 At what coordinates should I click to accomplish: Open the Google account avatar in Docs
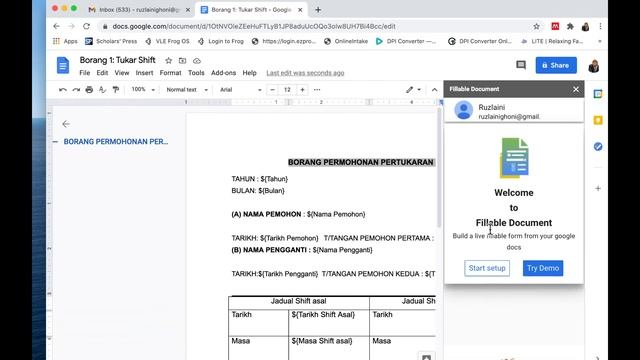[594, 66]
